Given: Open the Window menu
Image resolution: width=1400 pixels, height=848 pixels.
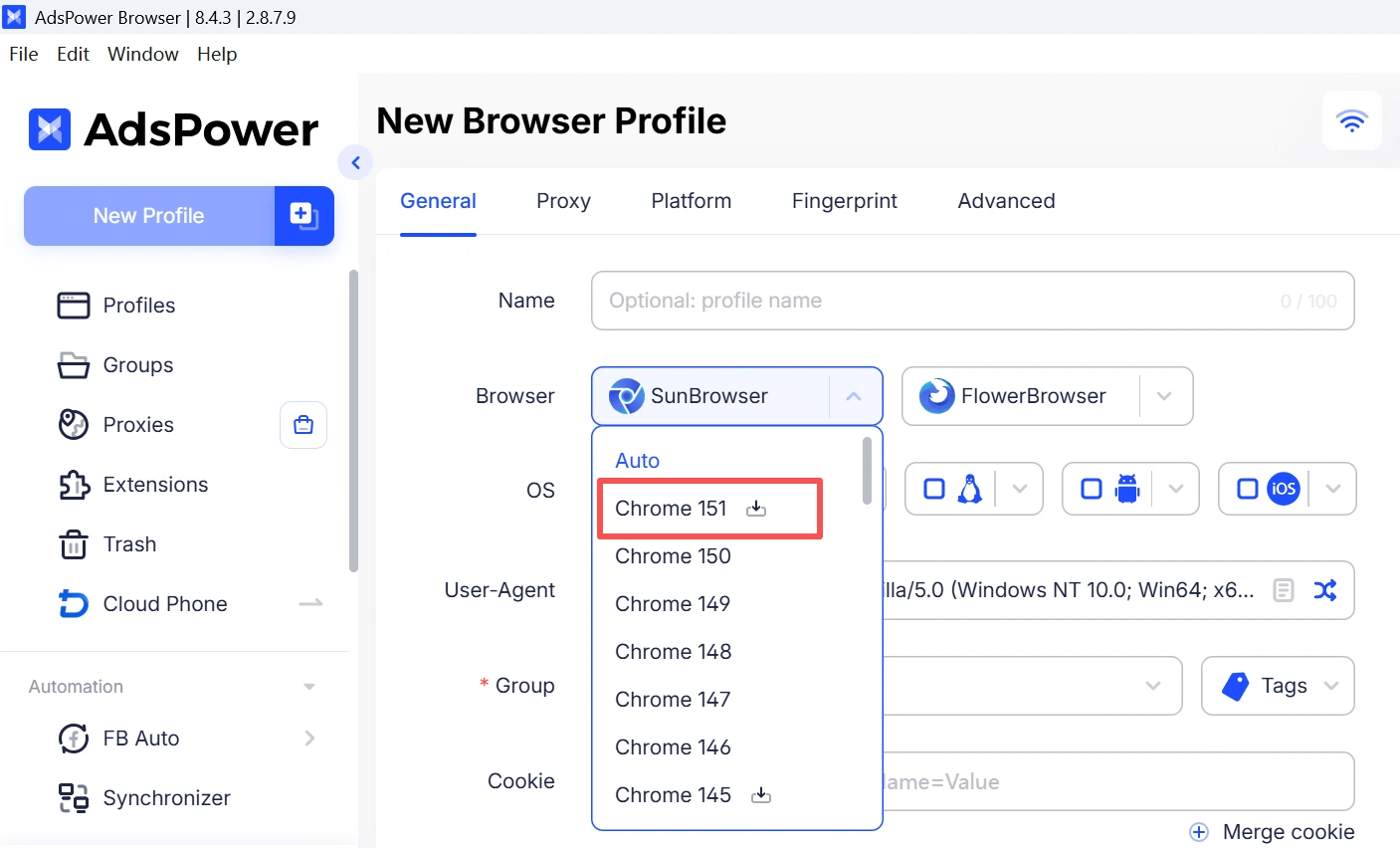Looking at the screenshot, I should [x=143, y=54].
